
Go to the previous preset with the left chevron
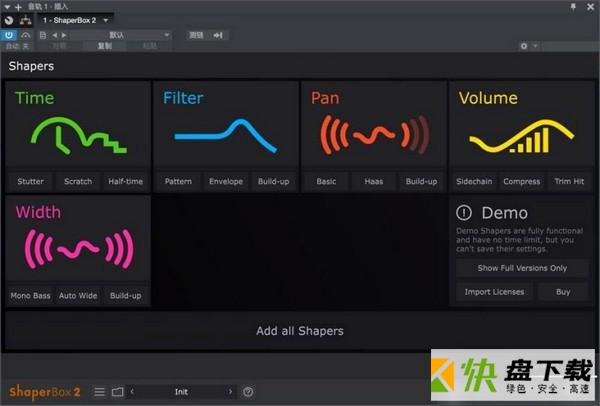click(132, 391)
